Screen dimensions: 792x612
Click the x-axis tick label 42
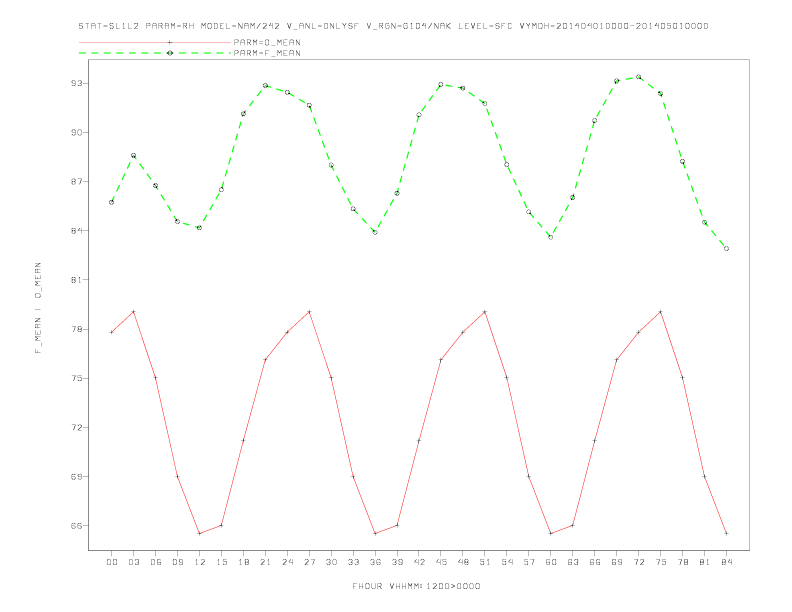pos(419,562)
